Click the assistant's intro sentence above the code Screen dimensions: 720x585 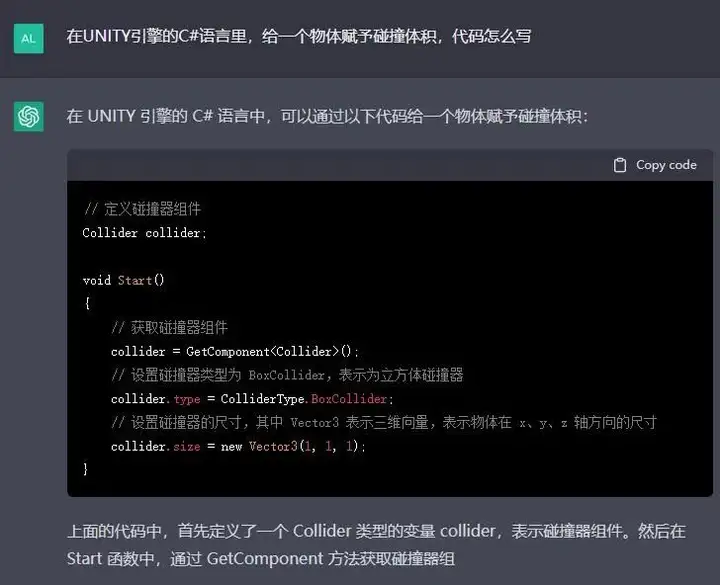(327, 116)
